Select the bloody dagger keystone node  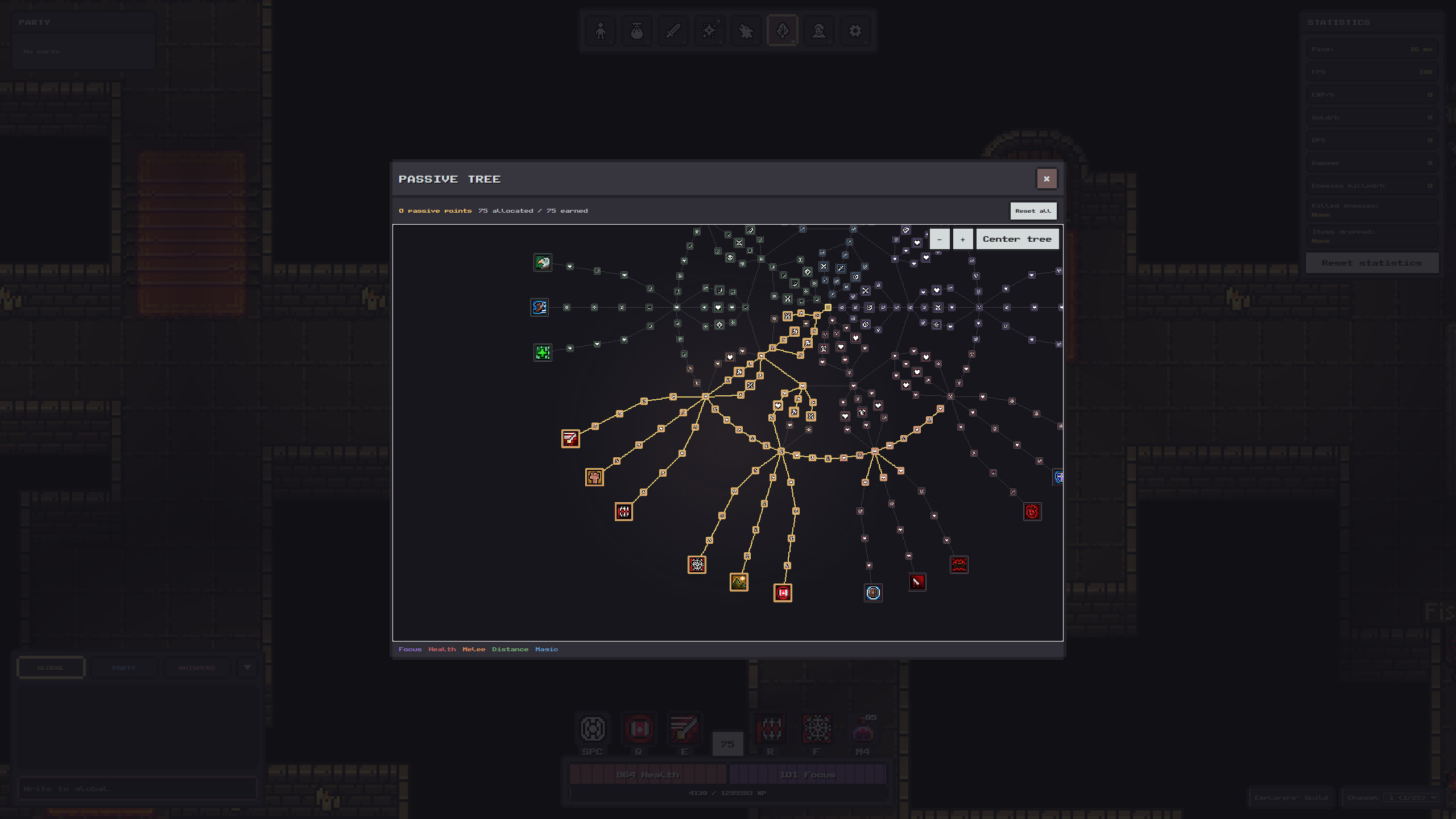tap(917, 582)
